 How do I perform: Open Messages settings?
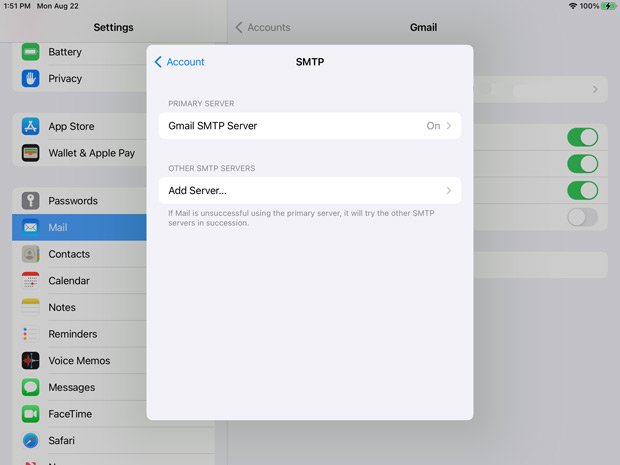pyautogui.click(x=79, y=387)
